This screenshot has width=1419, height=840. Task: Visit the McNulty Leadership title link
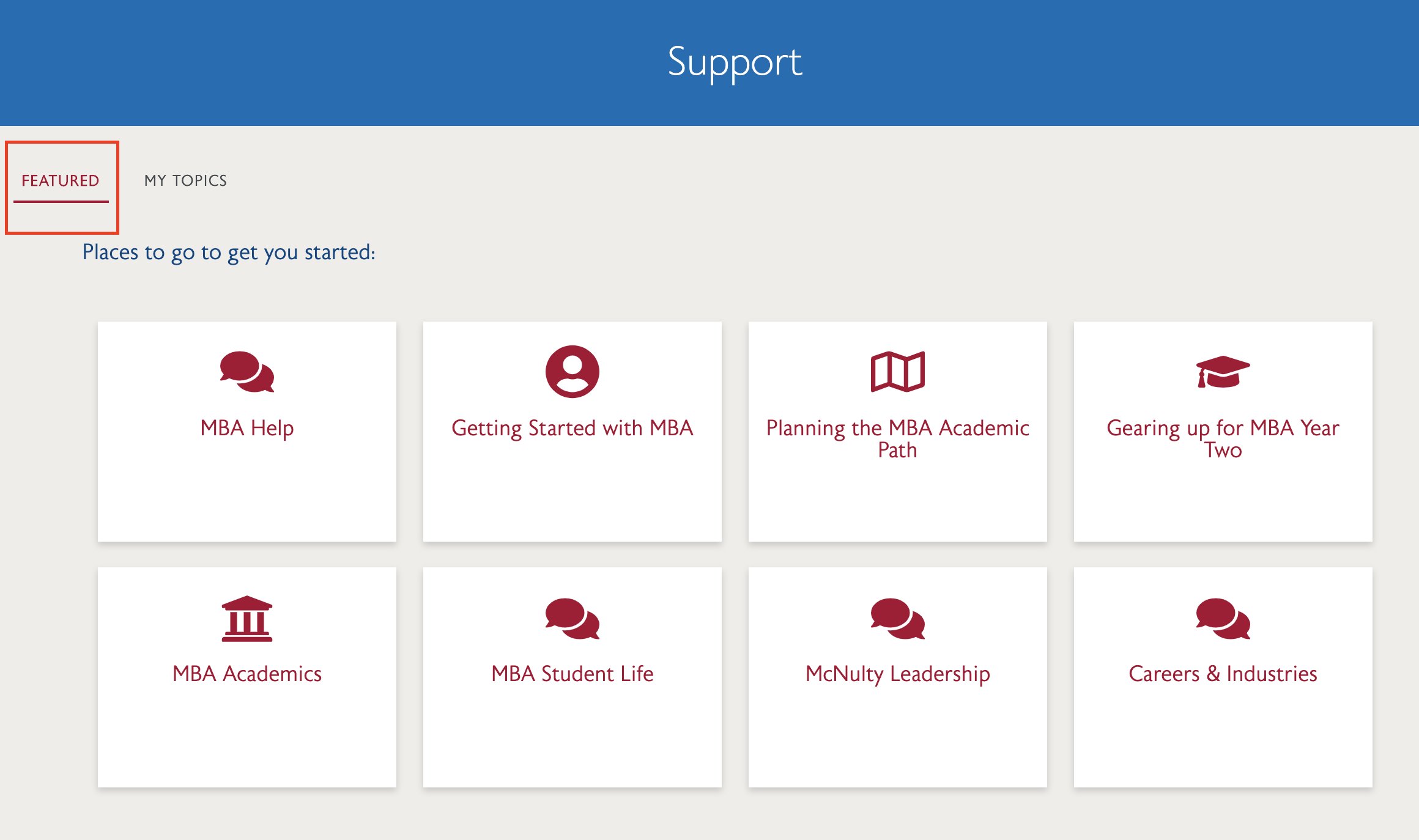tap(897, 674)
